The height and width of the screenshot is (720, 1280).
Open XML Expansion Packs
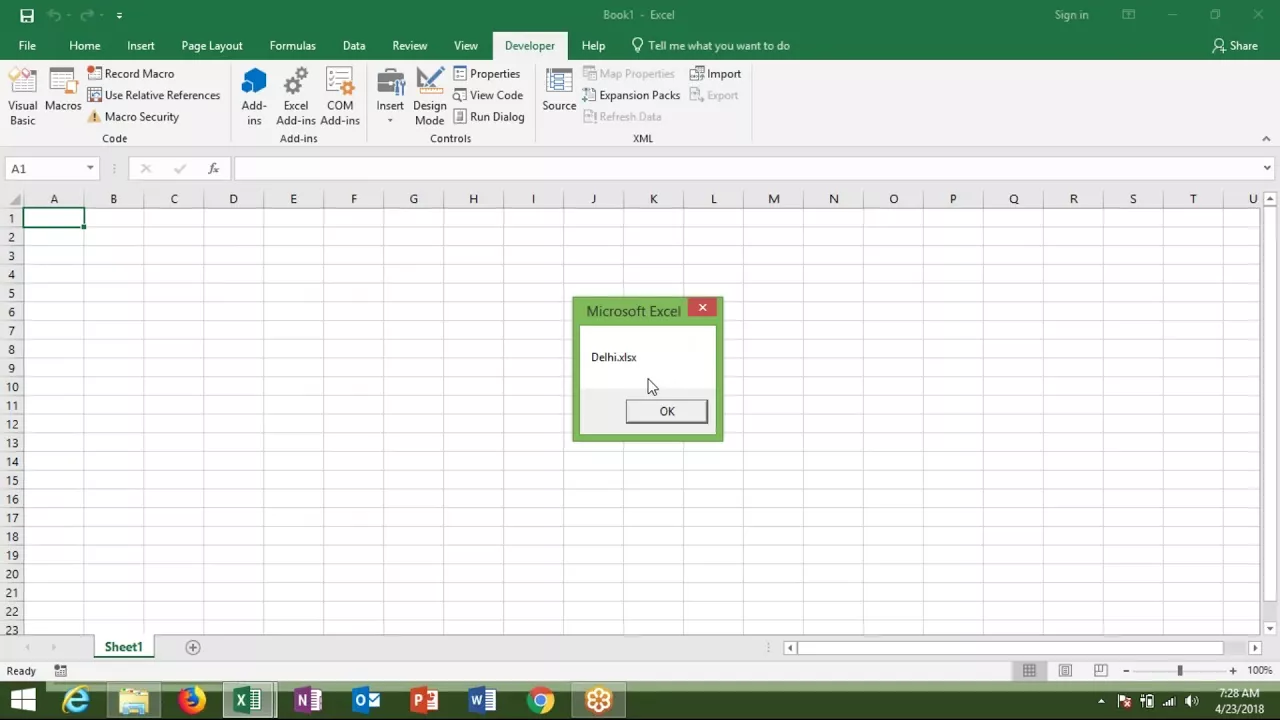click(x=631, y=95)
